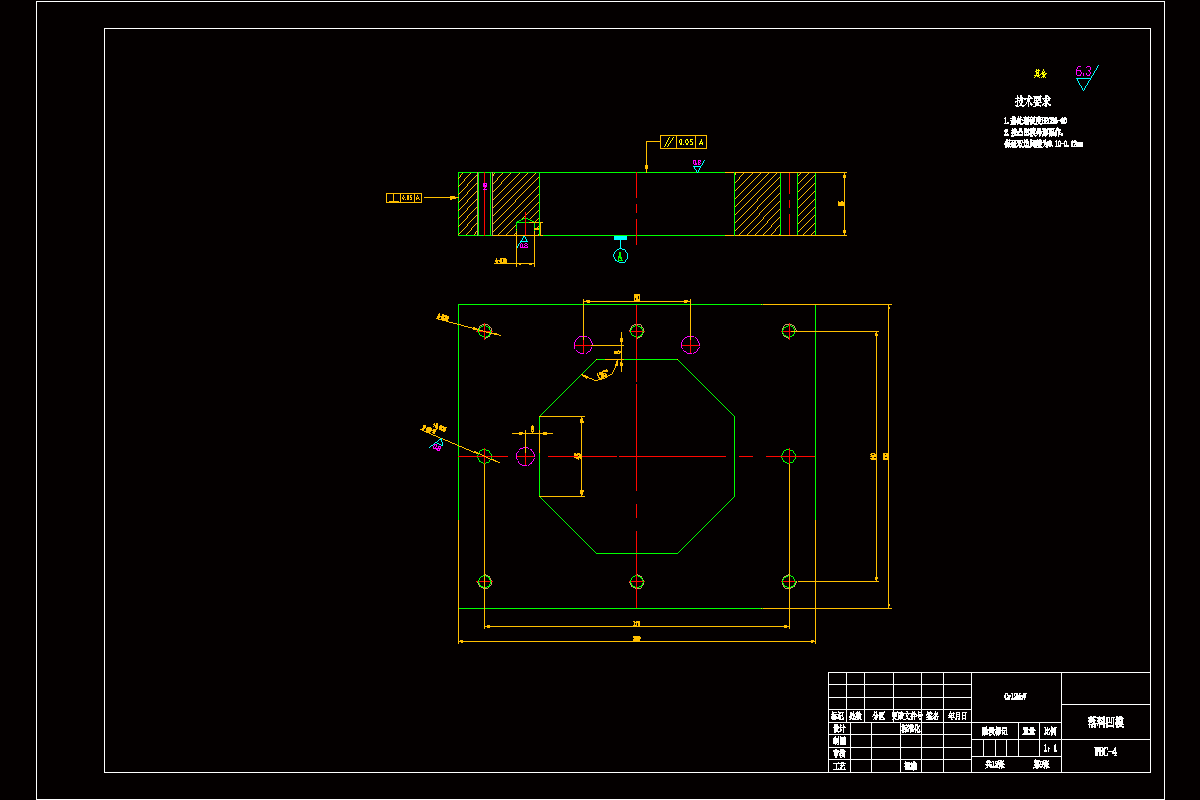1200x800 pixels.
Task: Select the cyan datum A circle symbol
Action: click(620, 256)
